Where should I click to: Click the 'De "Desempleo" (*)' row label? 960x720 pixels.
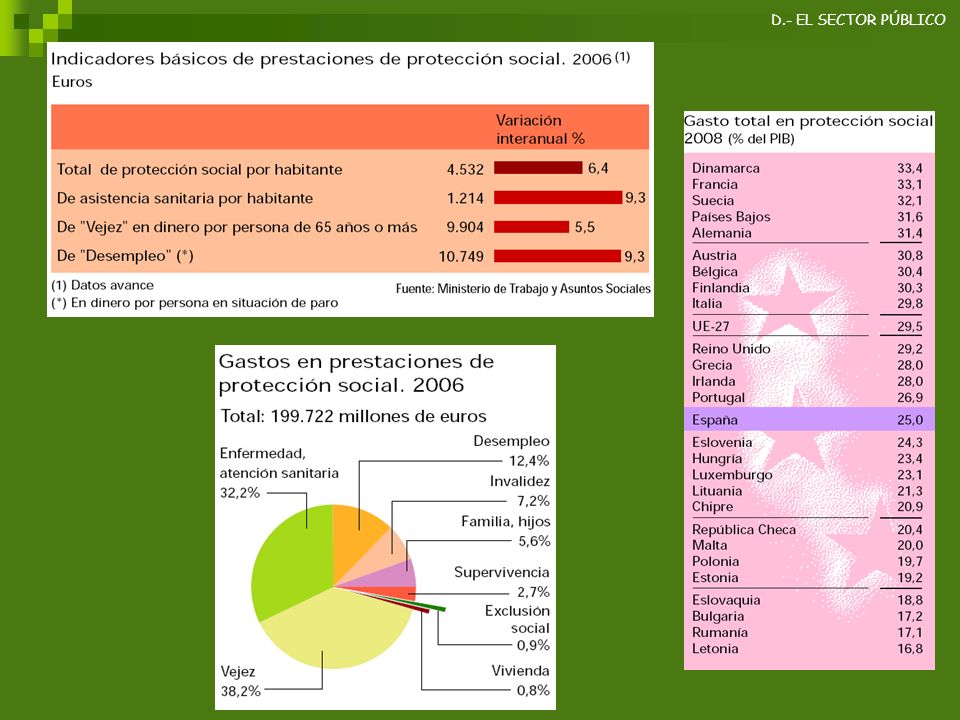click(x=125, y=256)
